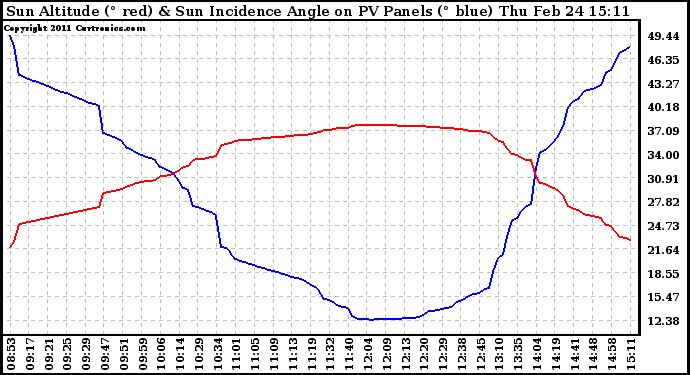The height and width of the screenshot is (375, 690).
Task: Click the 09:47 time label
Action: [x=105, y=354]
